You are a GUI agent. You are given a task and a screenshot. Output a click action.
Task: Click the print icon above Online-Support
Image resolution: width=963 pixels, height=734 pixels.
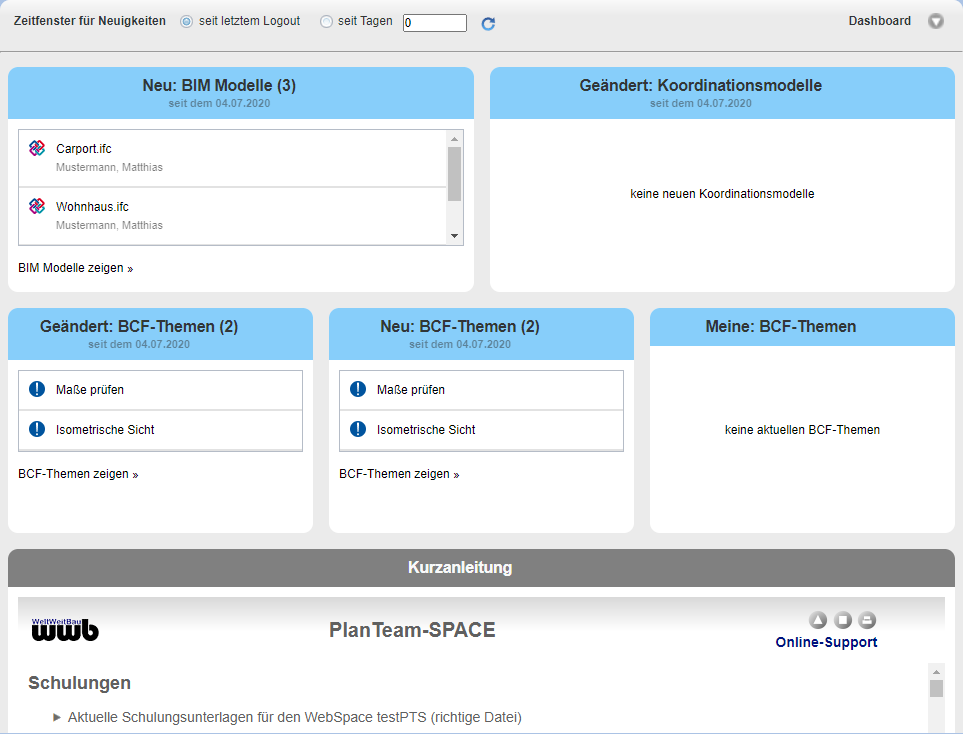867,620
